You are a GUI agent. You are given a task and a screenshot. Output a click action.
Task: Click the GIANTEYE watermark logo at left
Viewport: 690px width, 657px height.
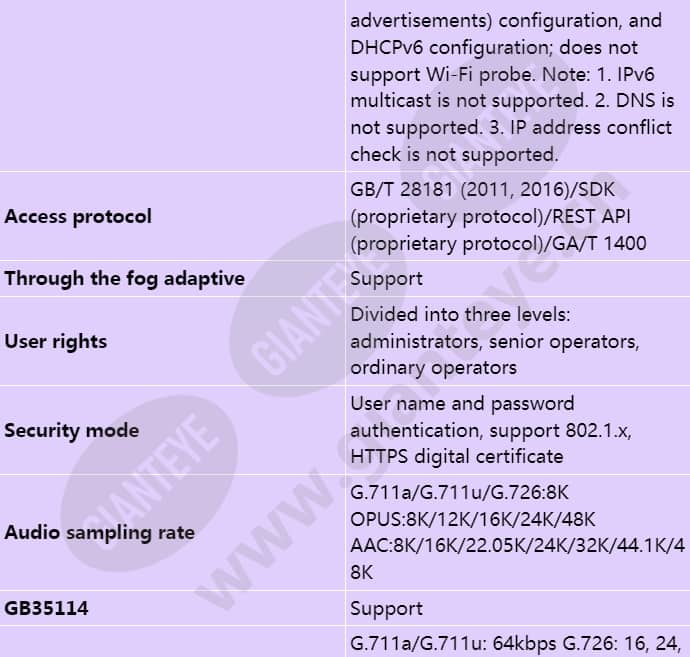150,476
